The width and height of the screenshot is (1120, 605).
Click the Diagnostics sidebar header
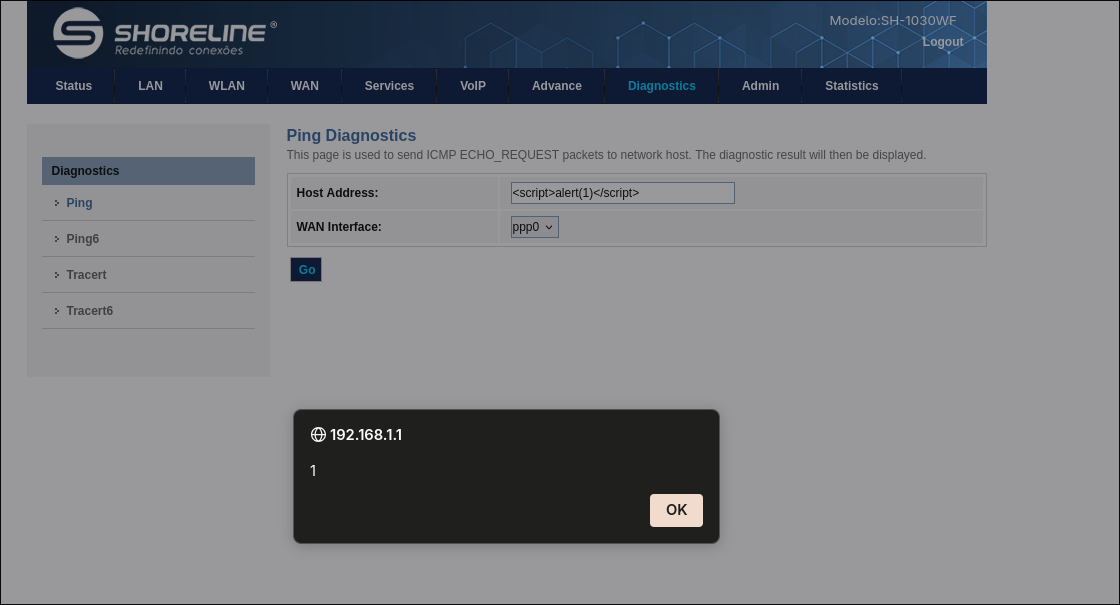pos(148,171)
